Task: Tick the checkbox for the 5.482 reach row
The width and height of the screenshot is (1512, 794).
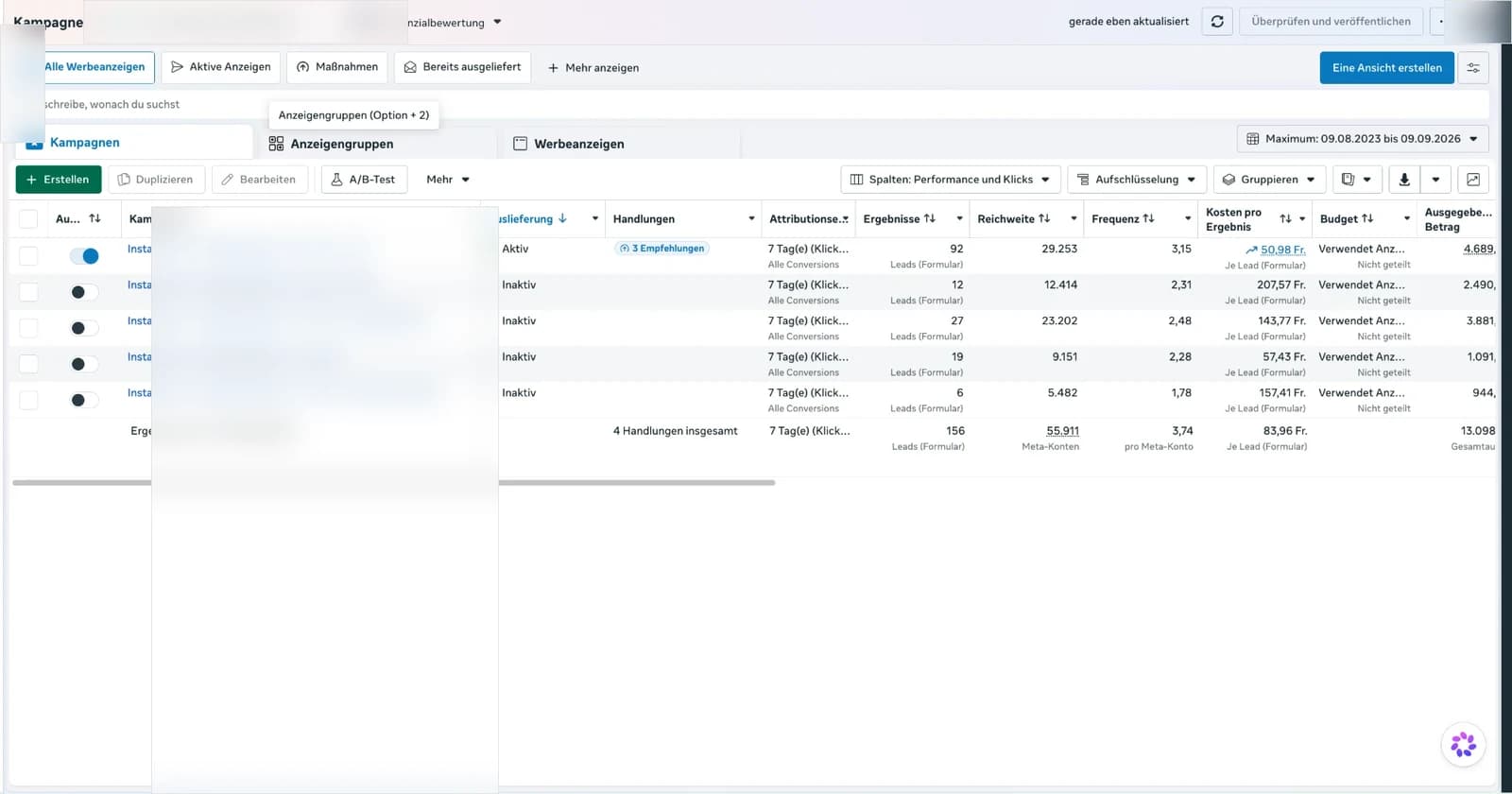Action: 28,400
